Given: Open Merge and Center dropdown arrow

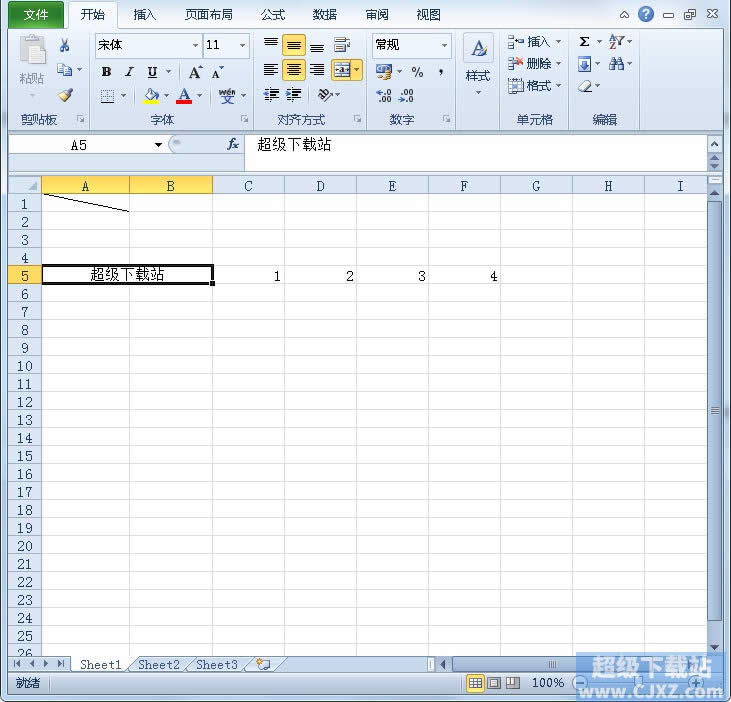Looking at the screenshot, I should tap(357, 70).
